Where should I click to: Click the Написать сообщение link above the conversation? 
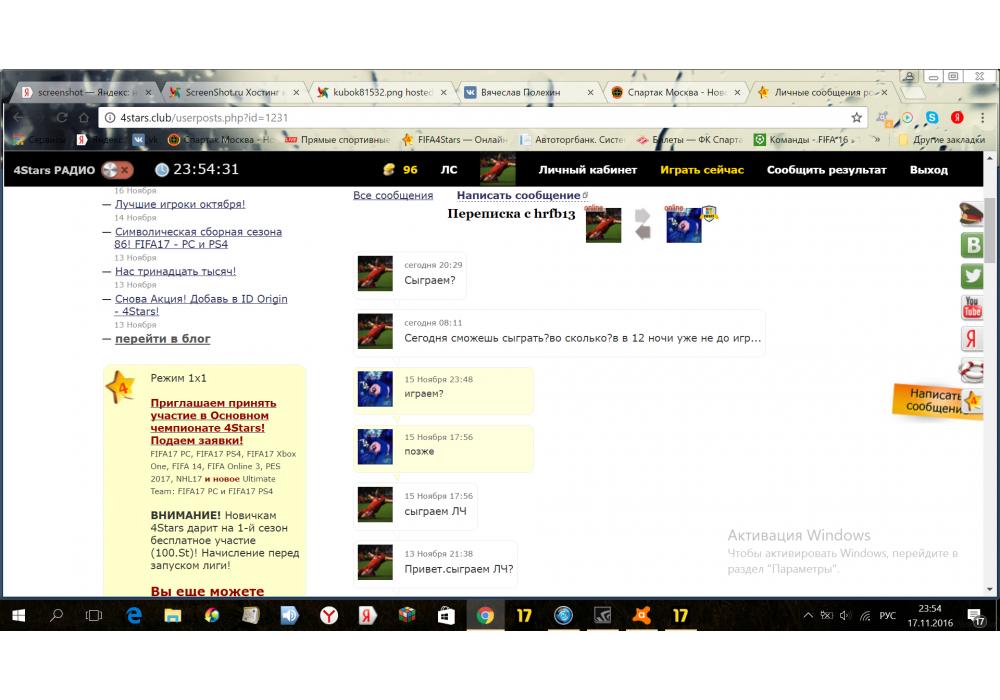[518, 196]
